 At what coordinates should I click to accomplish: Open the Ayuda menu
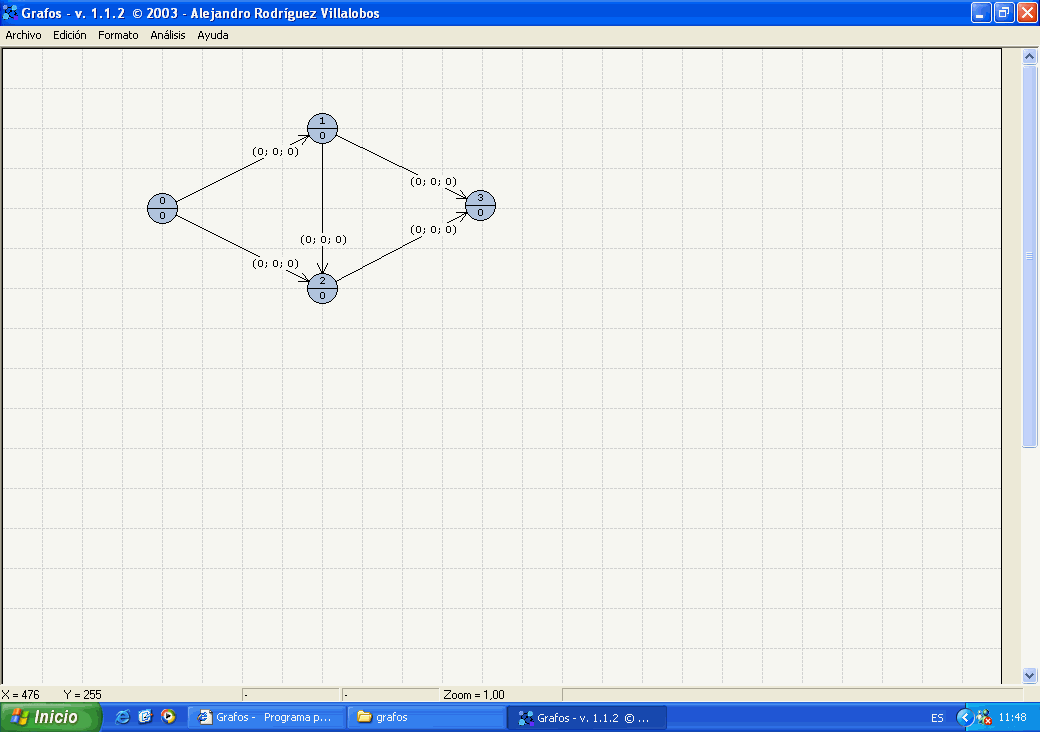coord(213,35)
